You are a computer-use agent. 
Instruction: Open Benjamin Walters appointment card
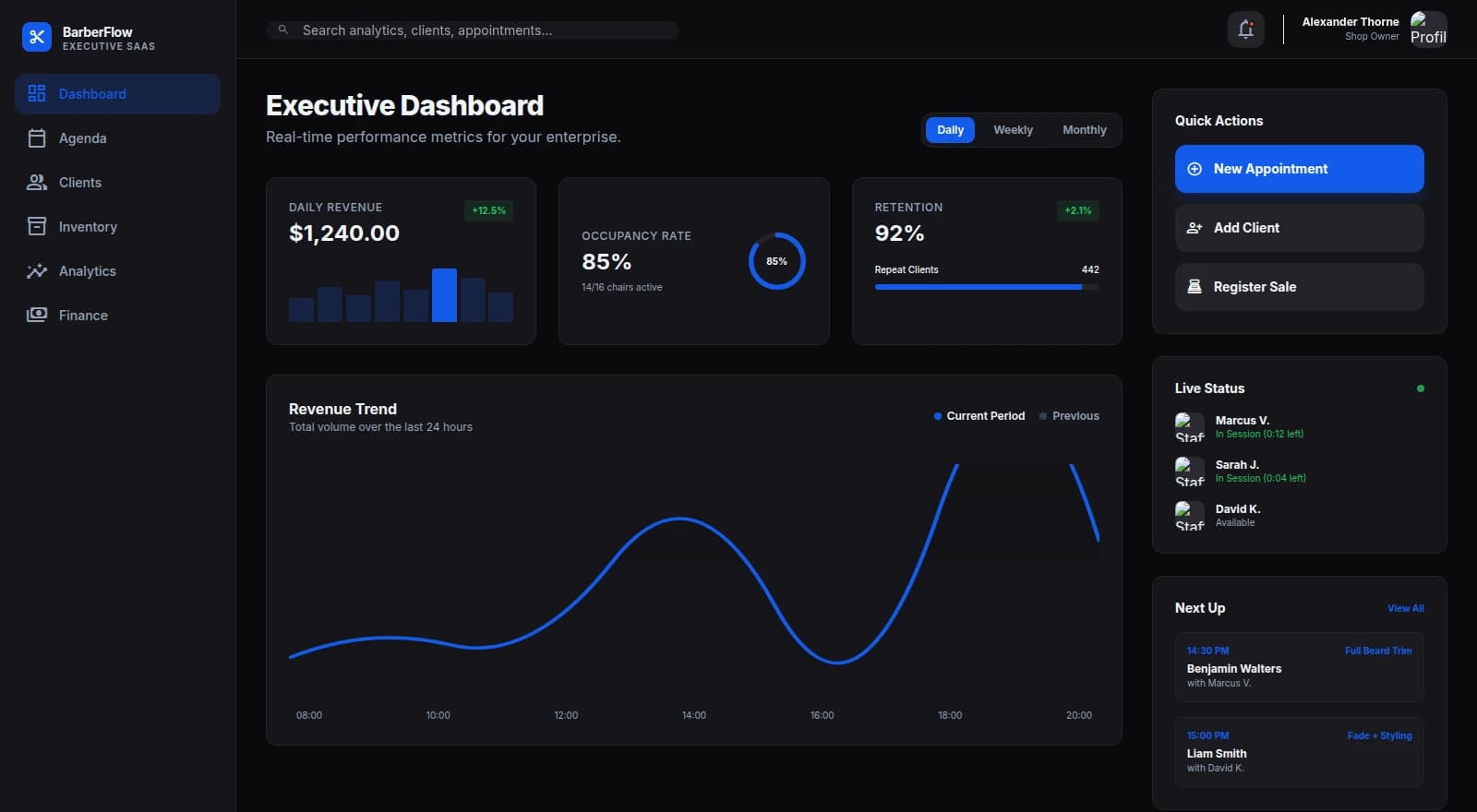pos(1299,666)
